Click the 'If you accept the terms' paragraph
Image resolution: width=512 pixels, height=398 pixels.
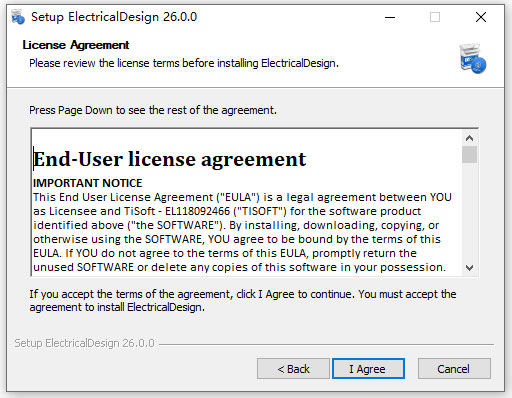click(243, 300)
